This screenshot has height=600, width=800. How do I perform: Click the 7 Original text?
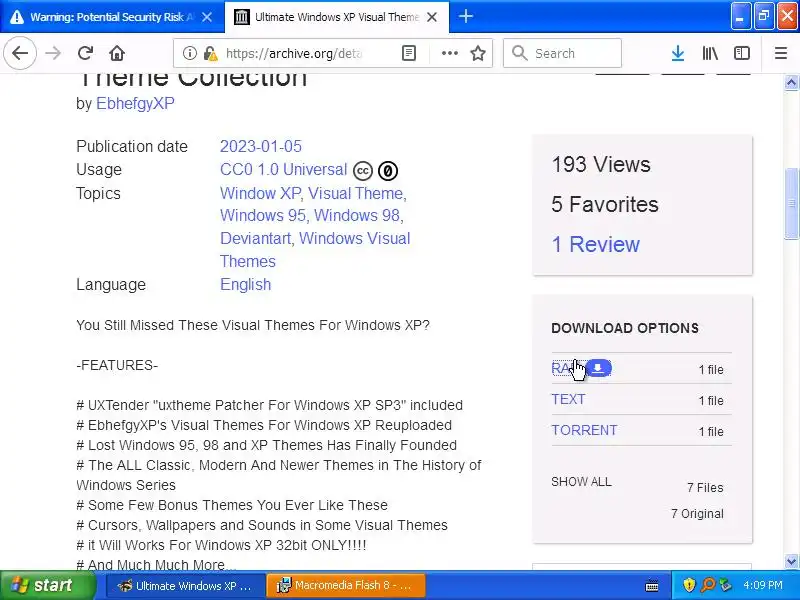[697, 513]
